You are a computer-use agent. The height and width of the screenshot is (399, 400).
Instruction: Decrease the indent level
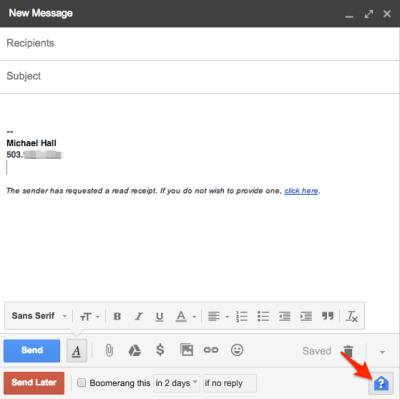pos(284,316)
